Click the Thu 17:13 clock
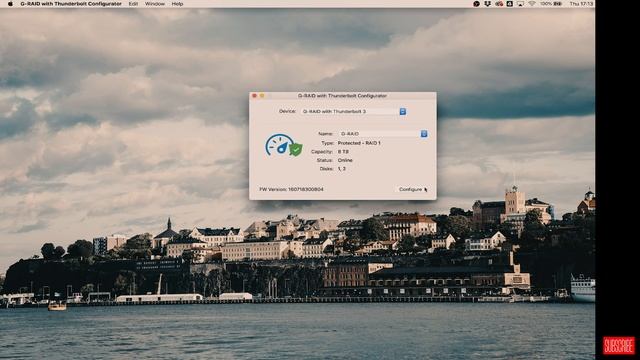 pyautogui.click(x=581, y=4)
